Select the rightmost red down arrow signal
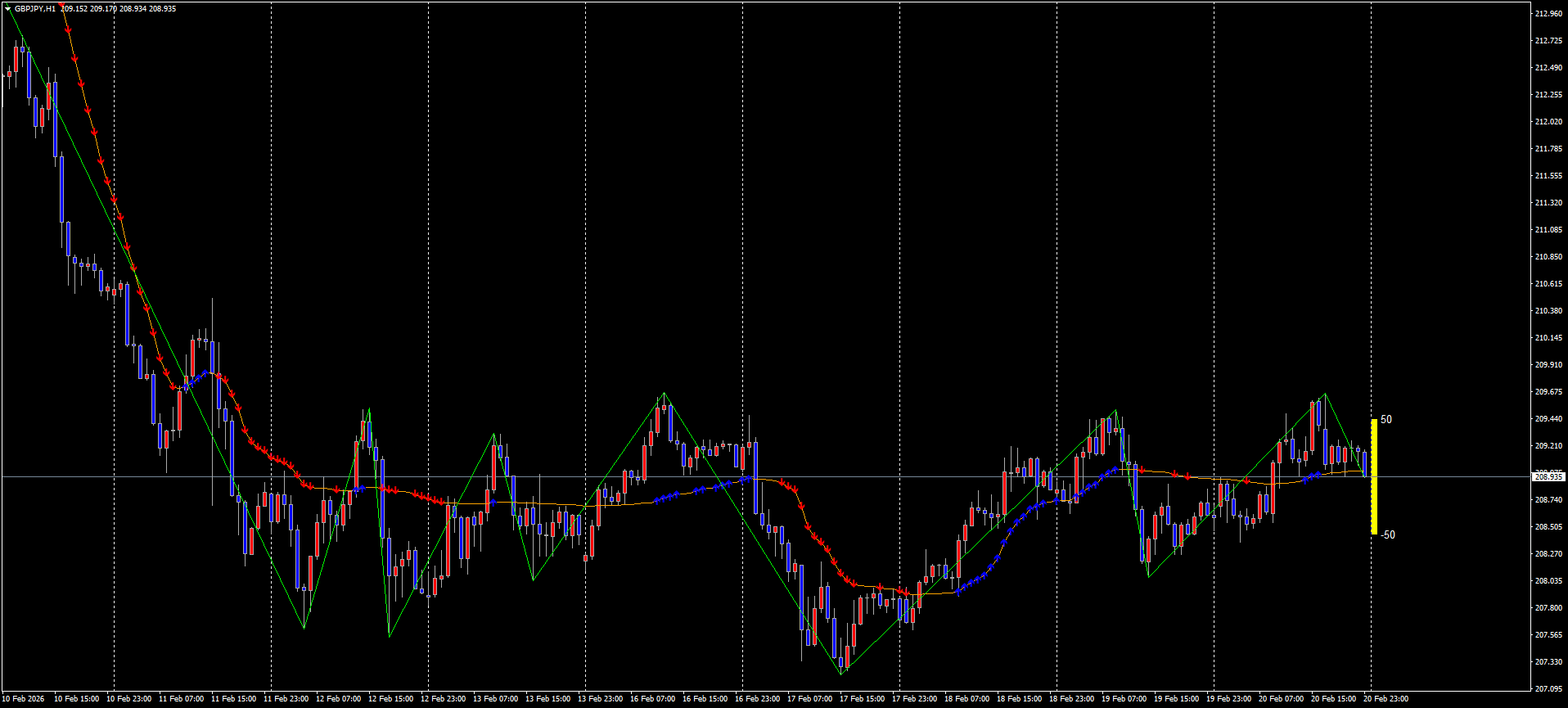 coord(1246,481)
